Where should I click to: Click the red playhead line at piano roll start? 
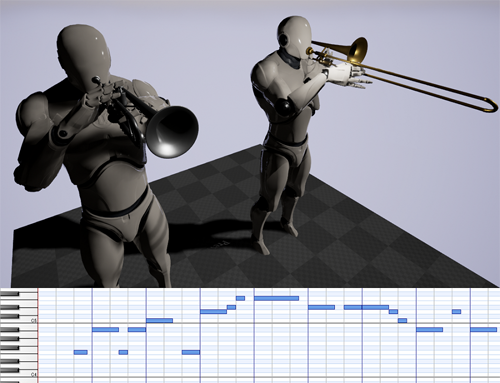38,335
